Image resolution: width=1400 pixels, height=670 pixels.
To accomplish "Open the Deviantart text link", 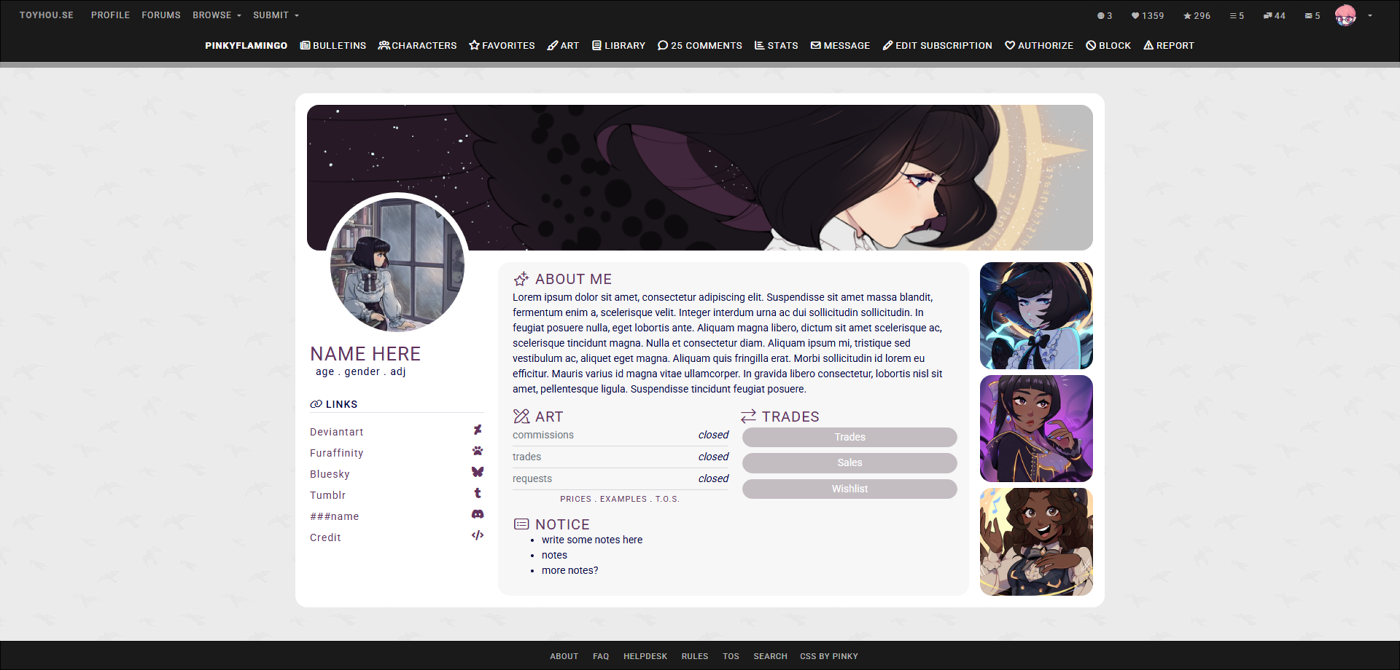I will coord(336,432).
